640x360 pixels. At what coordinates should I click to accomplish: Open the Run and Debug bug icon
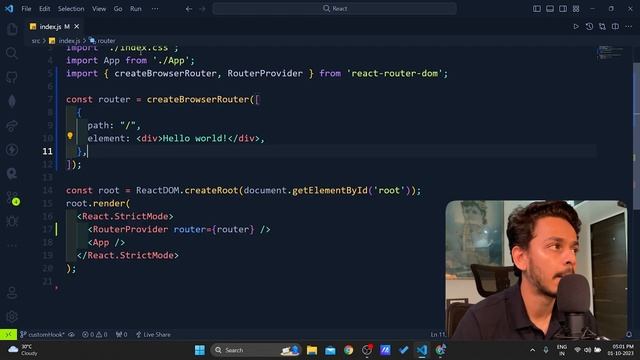12,222
